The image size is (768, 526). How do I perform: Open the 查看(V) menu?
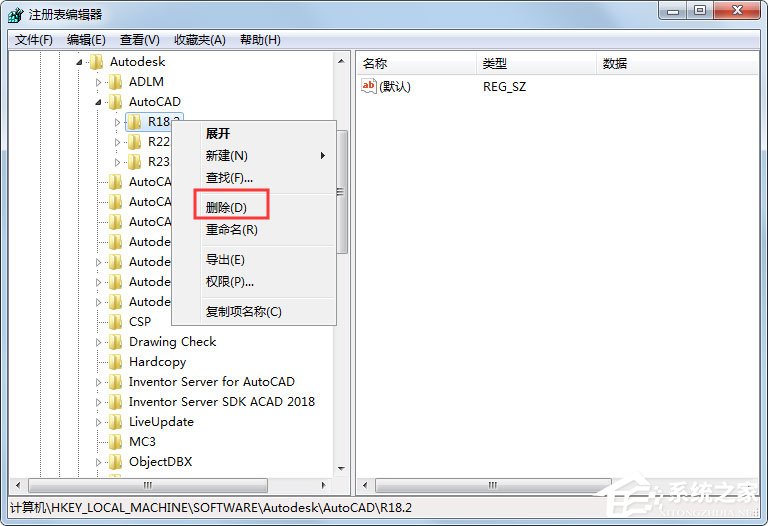tap(140, 40)
